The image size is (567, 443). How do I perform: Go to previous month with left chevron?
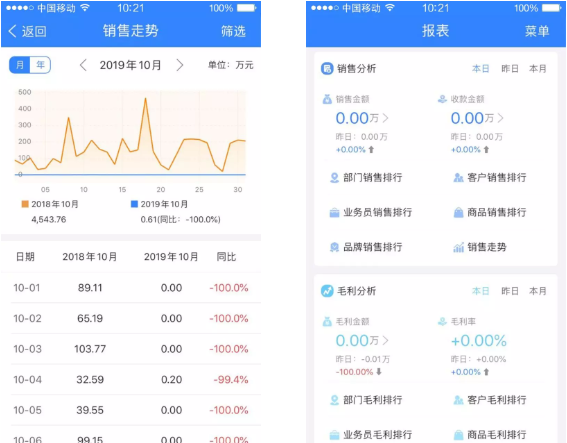point(83,65)
